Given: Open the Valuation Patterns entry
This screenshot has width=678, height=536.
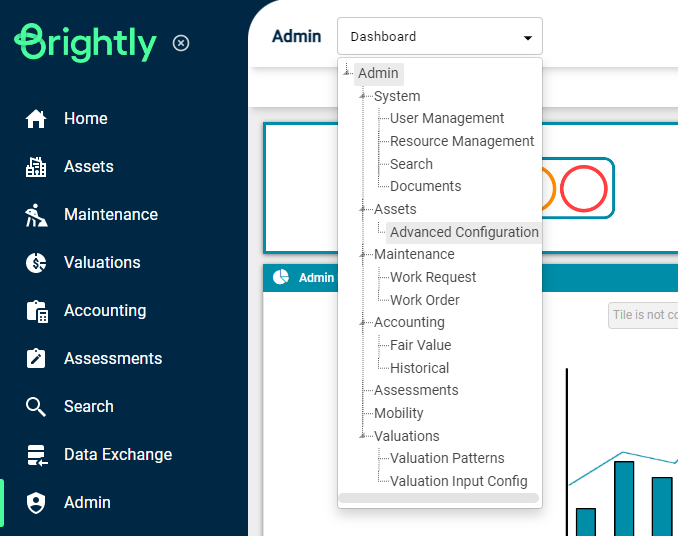Looking at the screenshot, I should click(447, 458).
